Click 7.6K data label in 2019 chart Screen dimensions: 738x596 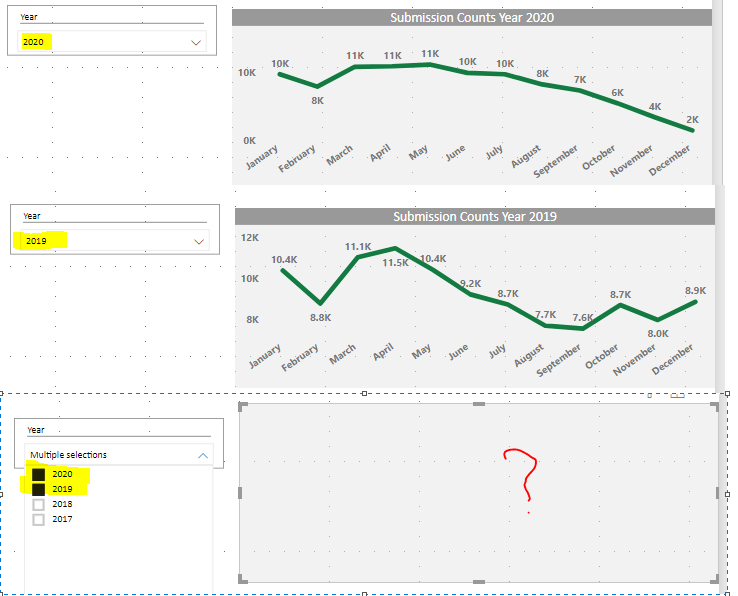pyautogui.click(x=583, y=318)
